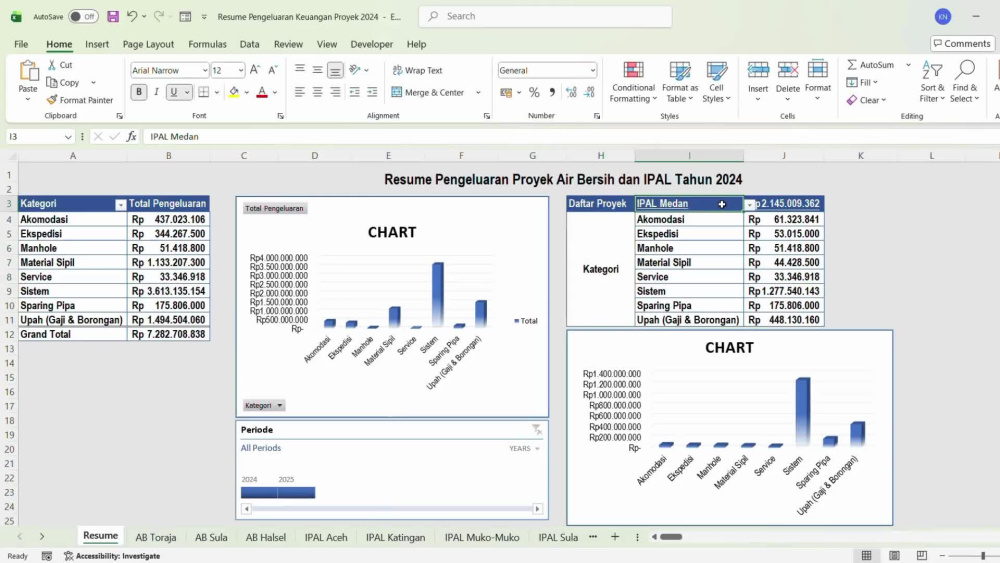1000x563 pixels.
Task: Click the Borders icon
Action: click(x=203, y=92)
